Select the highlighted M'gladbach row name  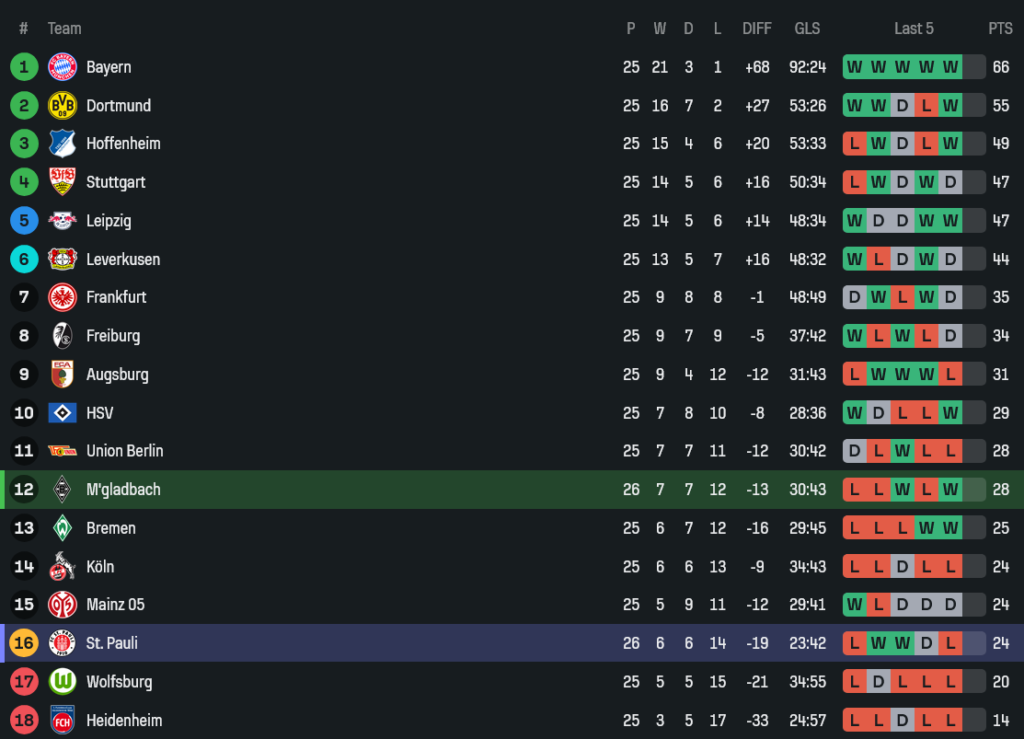pyautogui.click(x=123, y=490)
